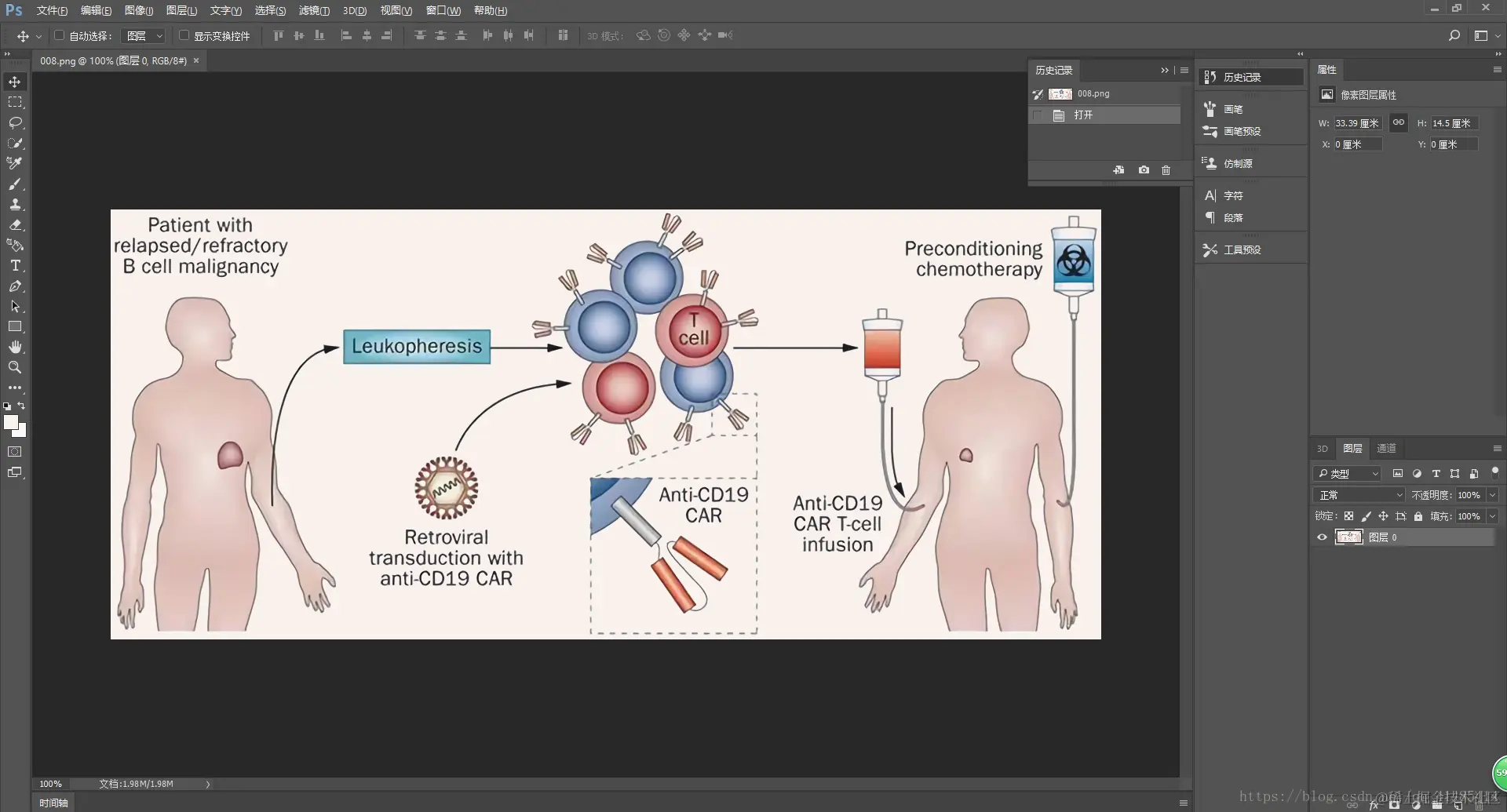Open the 正常 blend mode dropdown
Viewport: 1507px width, 812px height.
coord(1359,495)
